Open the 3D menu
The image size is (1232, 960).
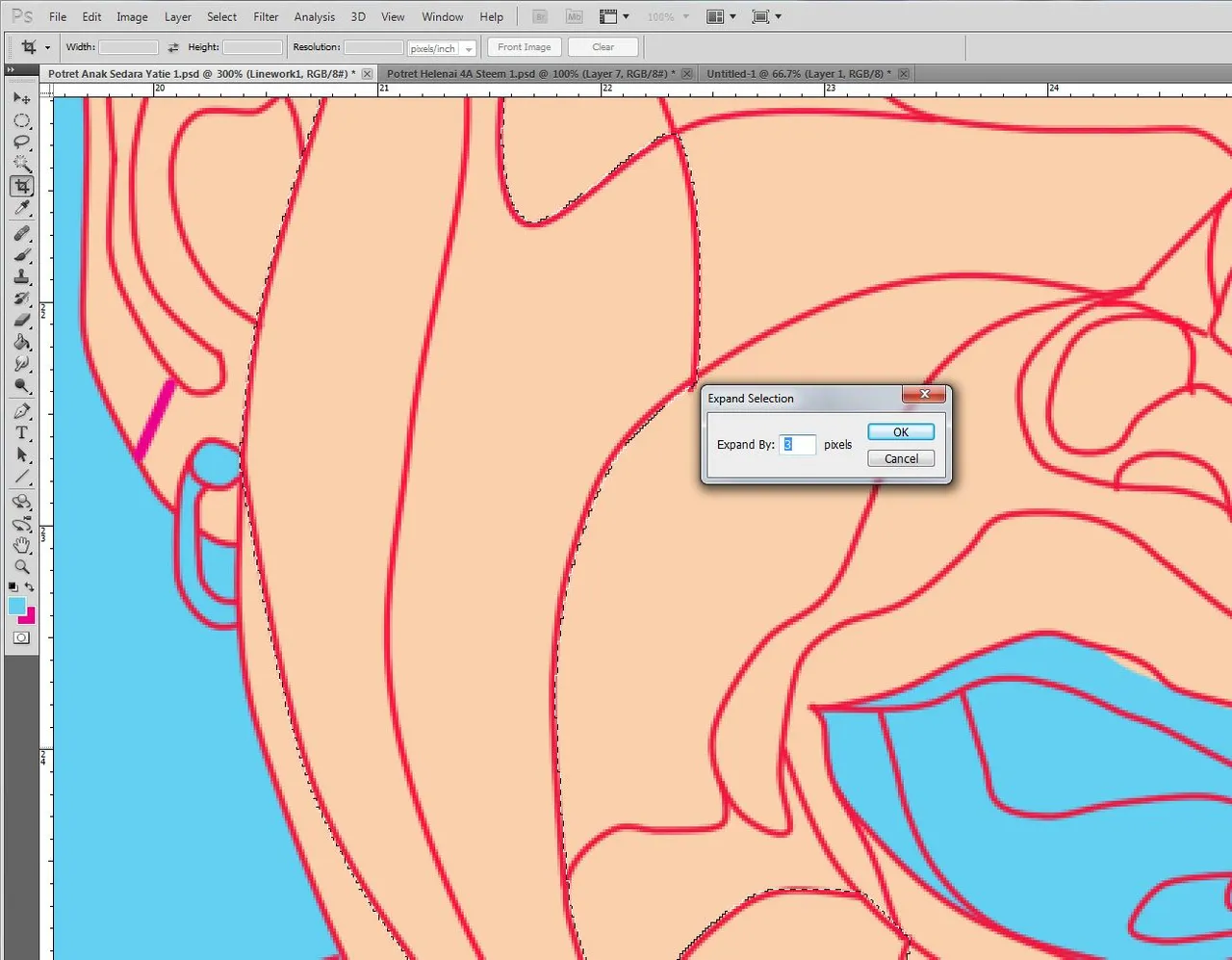(x=358, y=16)
